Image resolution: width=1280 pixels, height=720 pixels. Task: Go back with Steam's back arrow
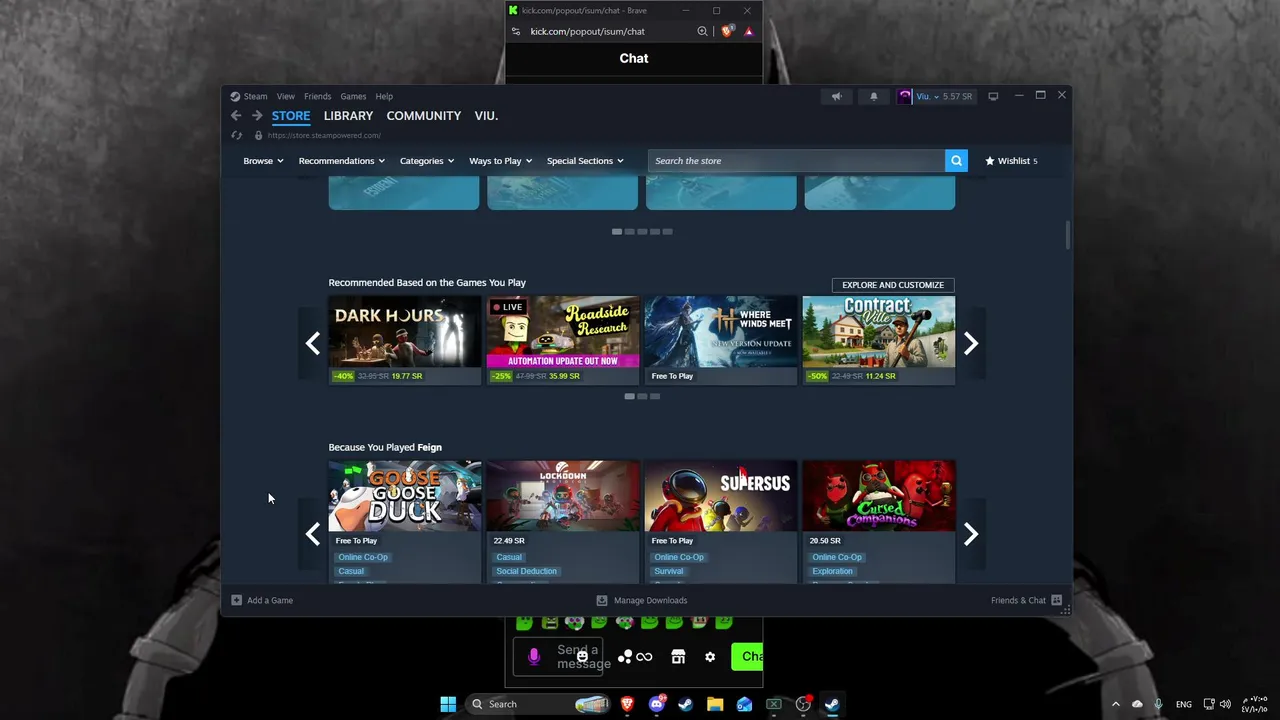coord(236,116)
